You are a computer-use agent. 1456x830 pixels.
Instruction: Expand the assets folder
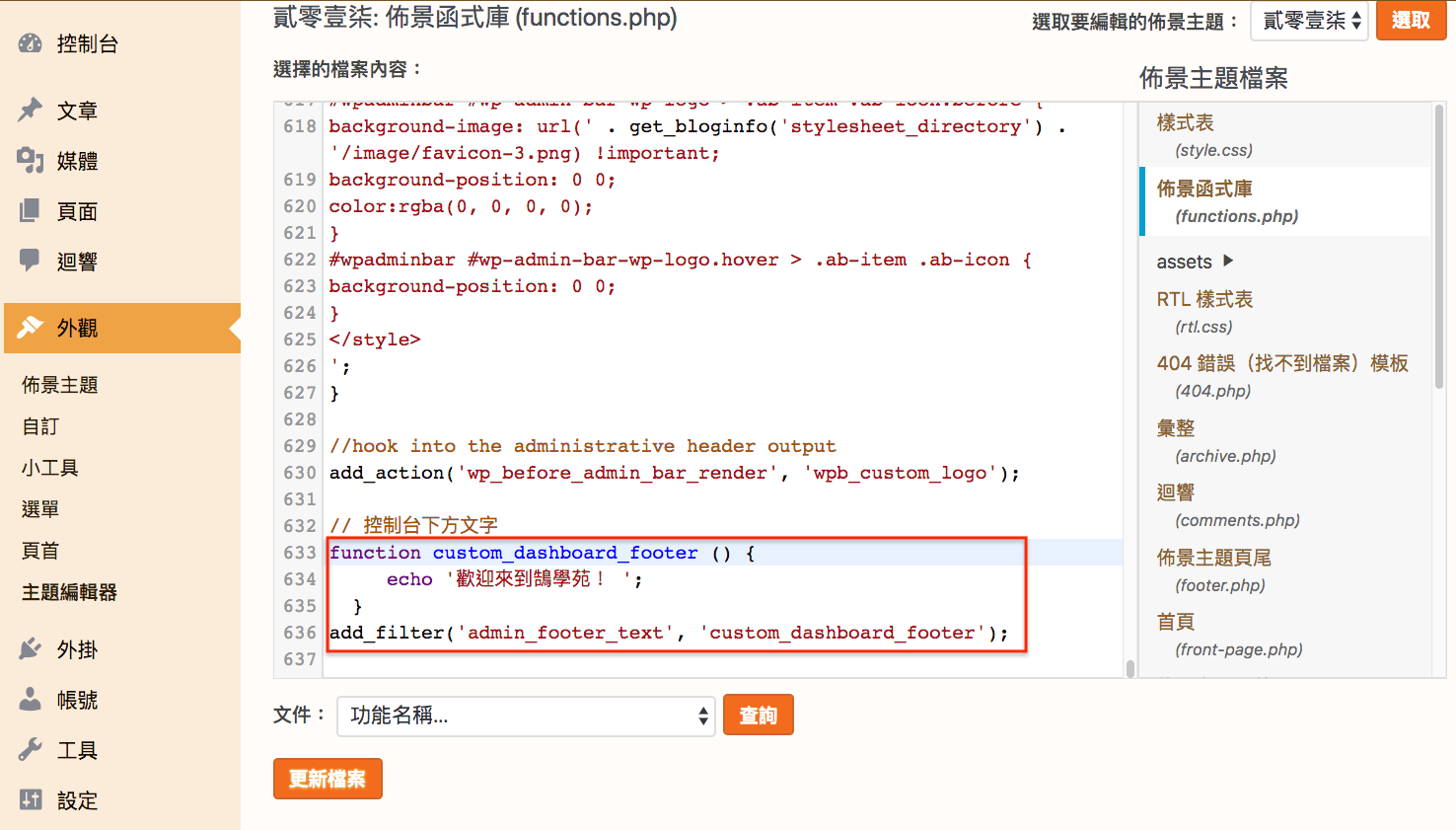point(1195,262)
